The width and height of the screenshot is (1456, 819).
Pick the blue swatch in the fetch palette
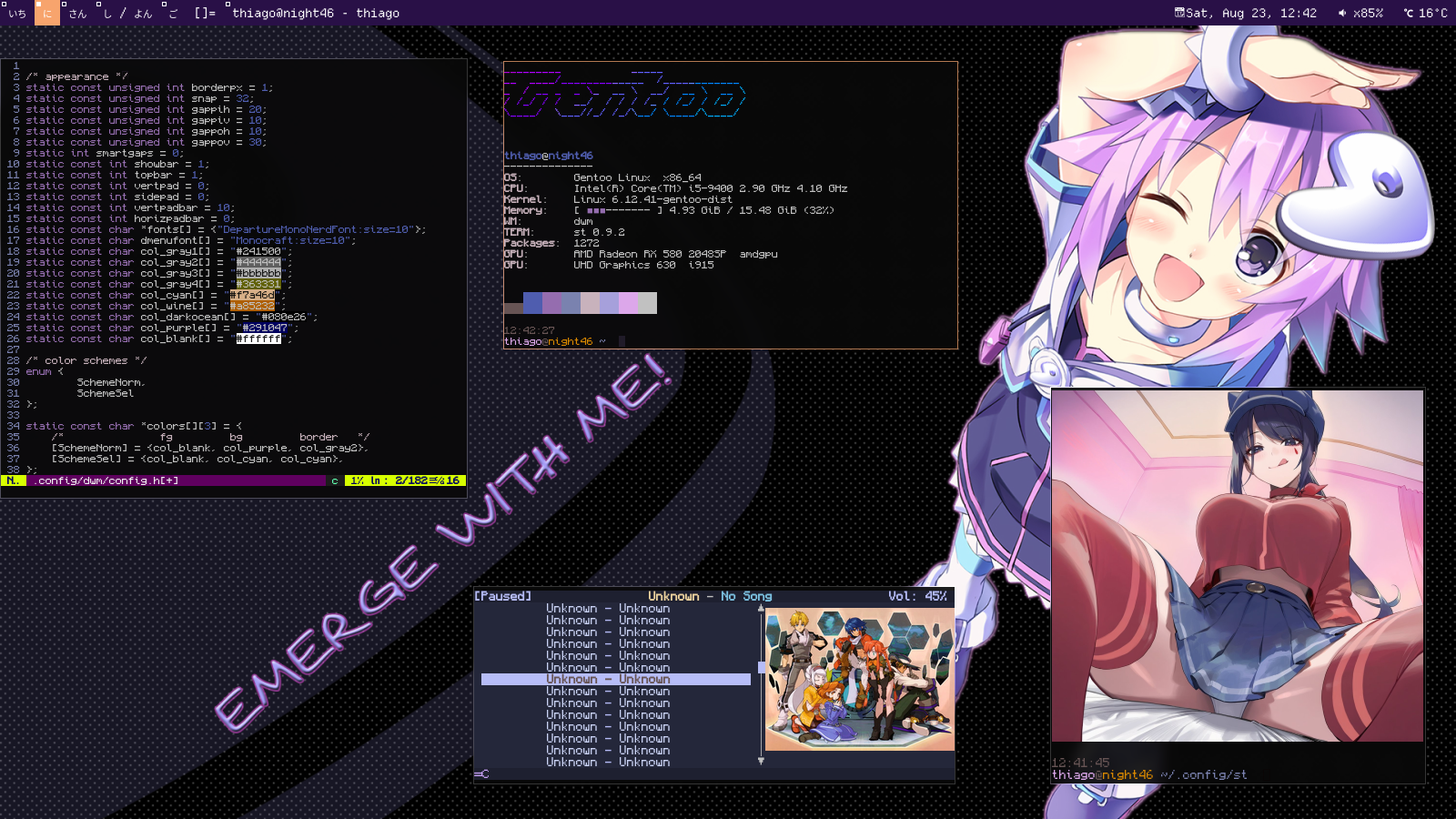coord(532,303)
